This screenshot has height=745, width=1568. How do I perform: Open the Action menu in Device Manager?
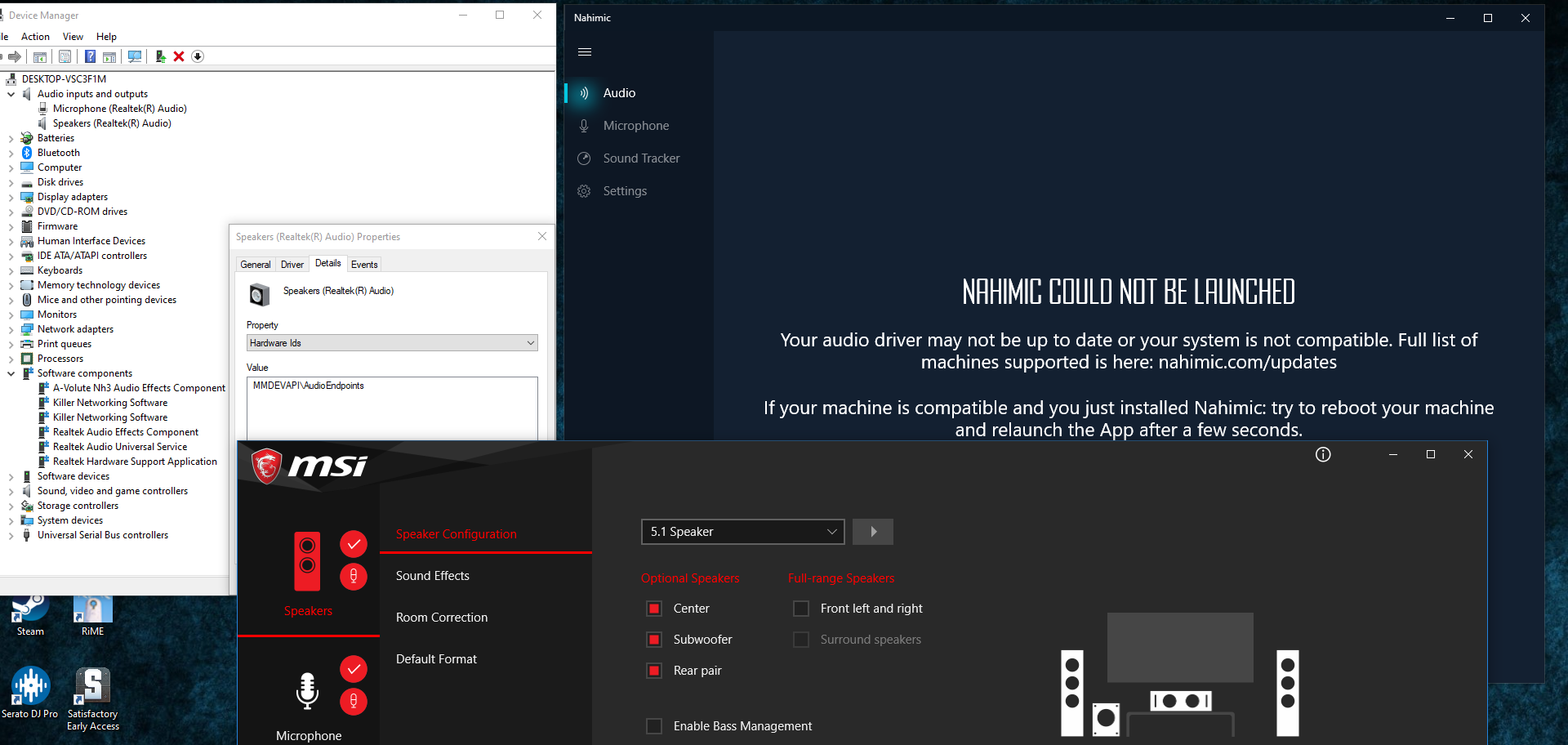coord(35,37)
